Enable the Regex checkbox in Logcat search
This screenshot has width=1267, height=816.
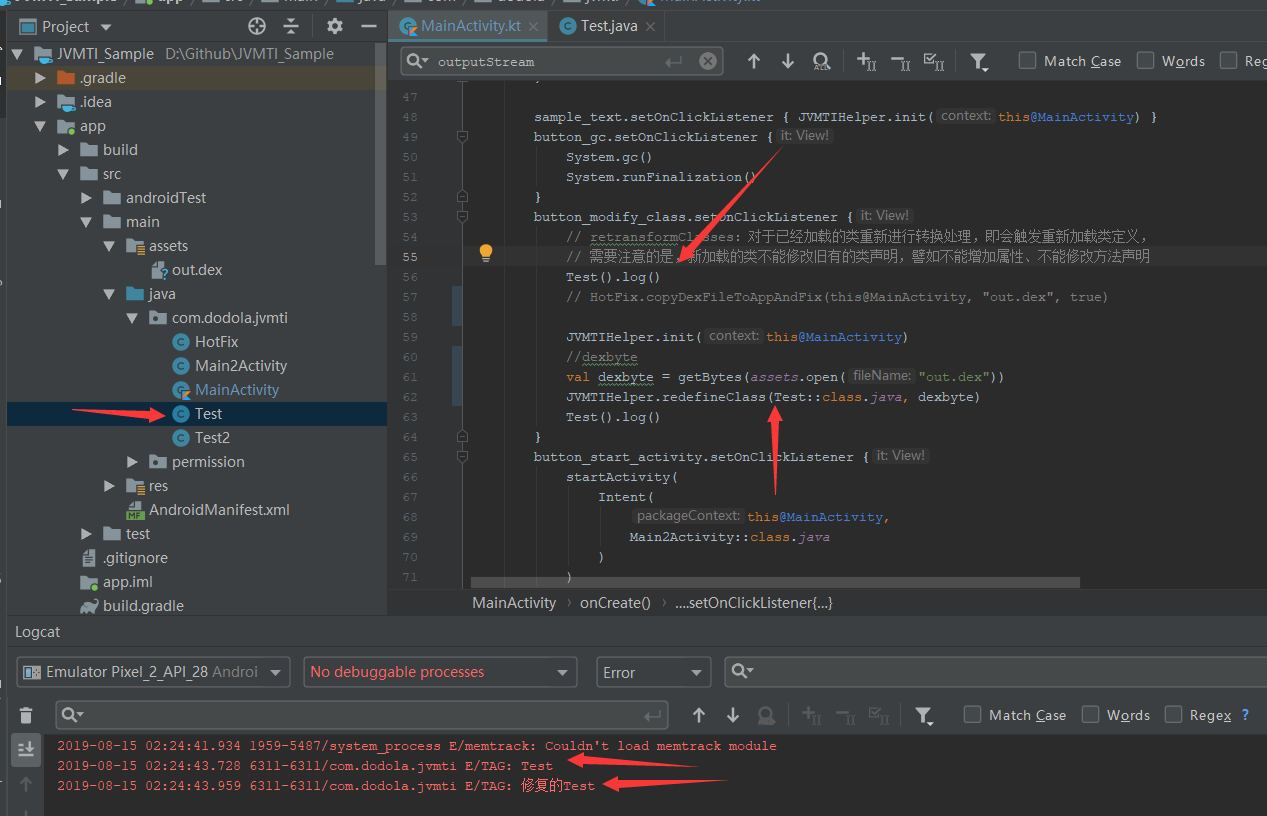[x=1173, y=714]
